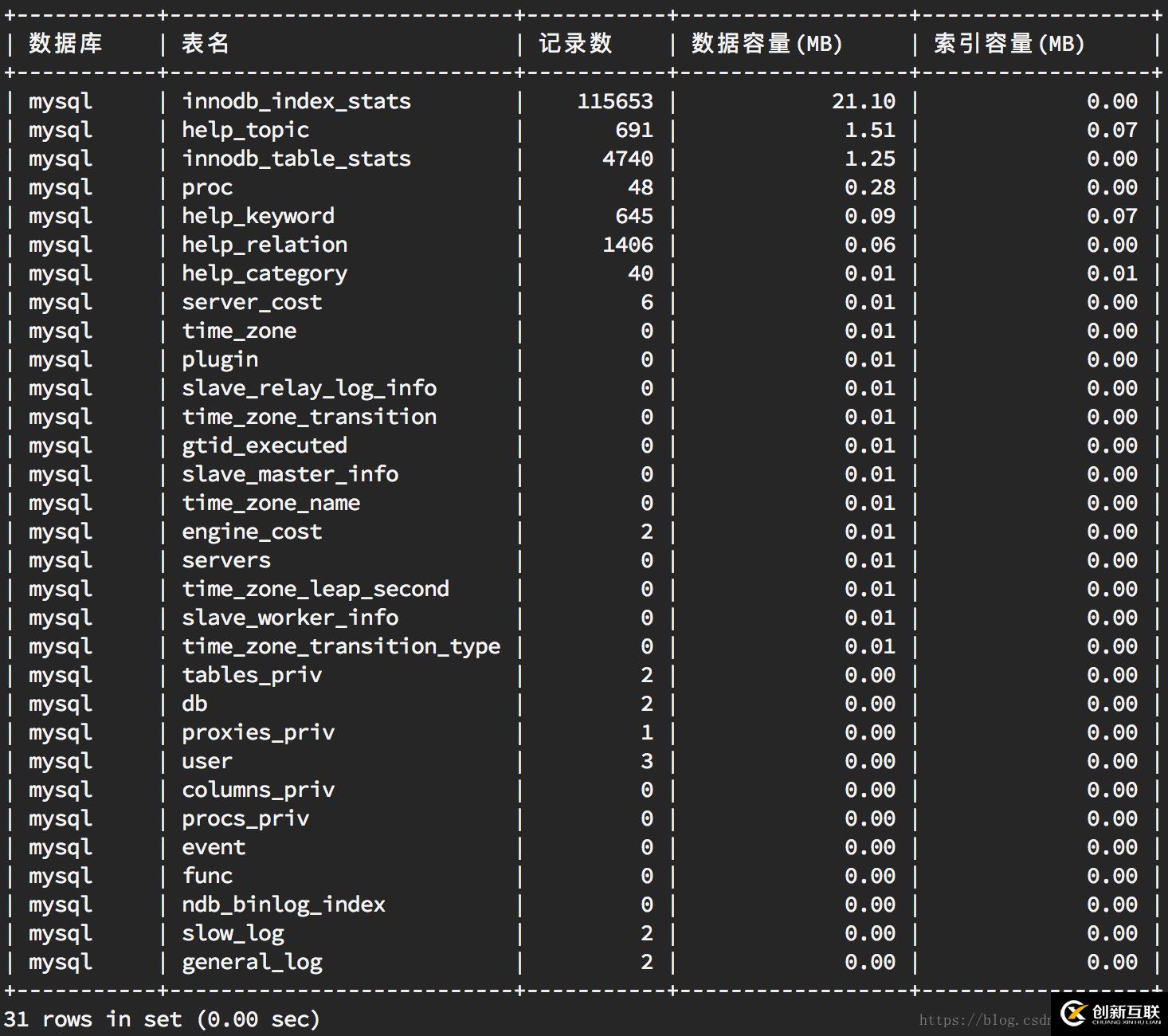The height and width of the screenshot is (1036, 1168).
Task: Click the 索引容量(MB) column header
Action: click(1006, 44)
